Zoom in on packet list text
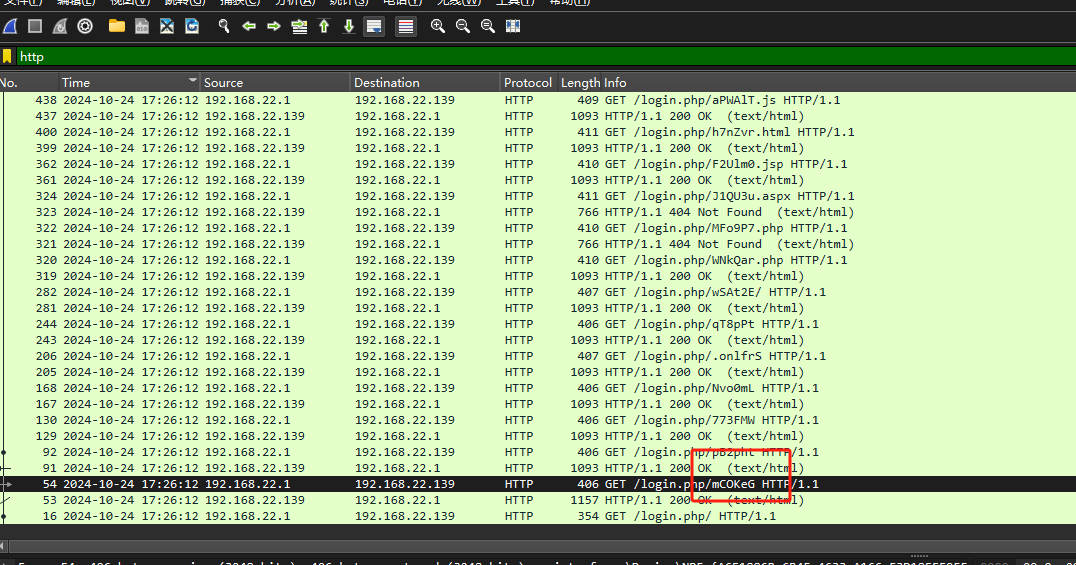The width and height of the screenshot is (1076, 565). tap(437, 26)
